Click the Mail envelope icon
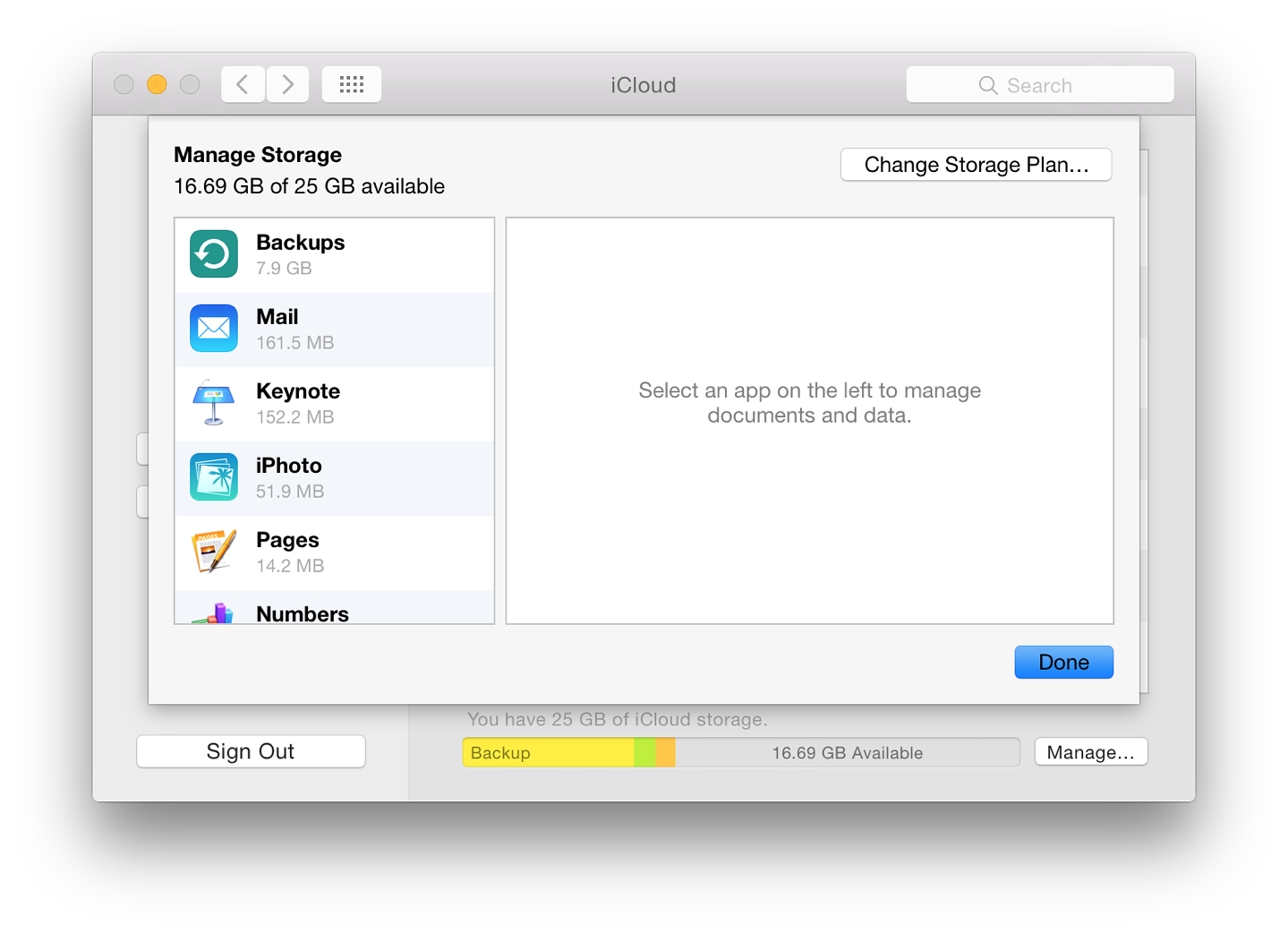 point(214,329)
